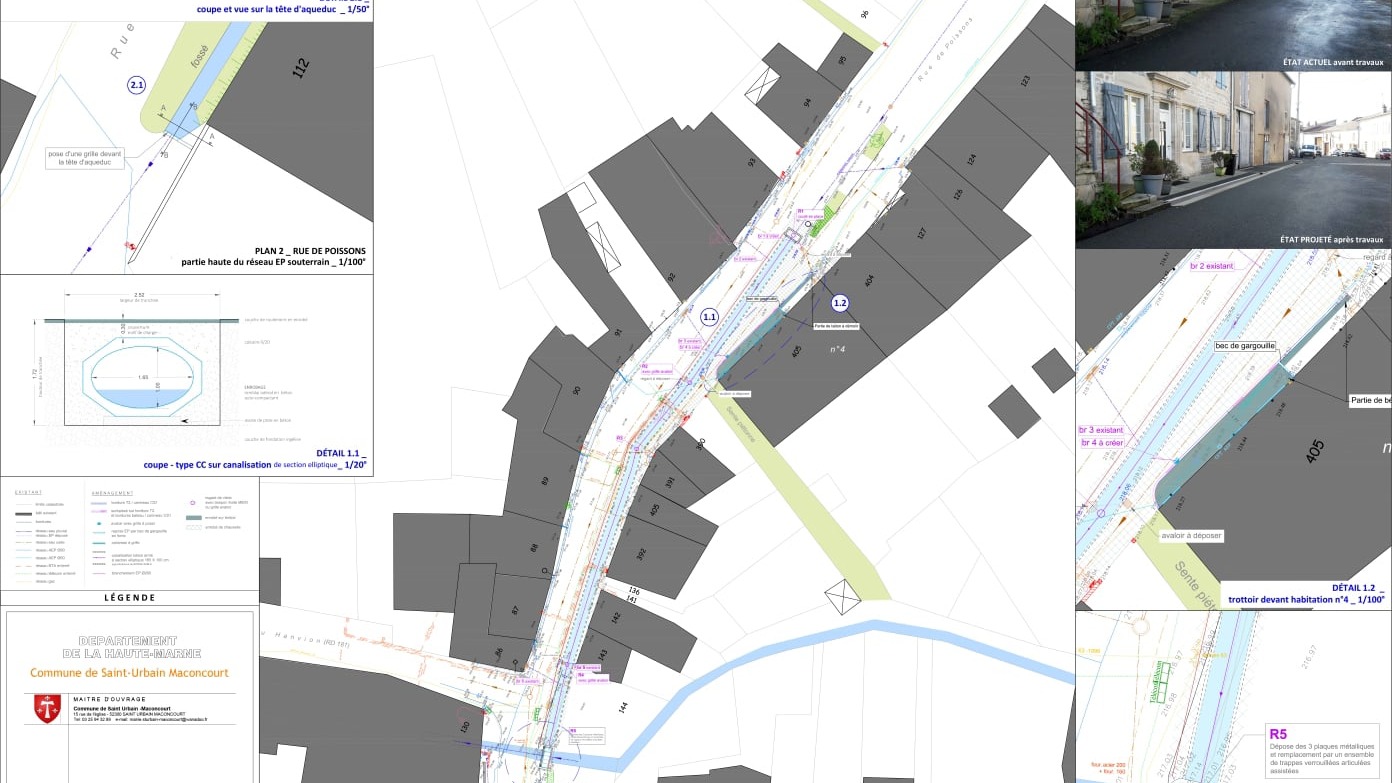
Task: Click the 'LÉGENDE' title bar
Action: point(129,598)
